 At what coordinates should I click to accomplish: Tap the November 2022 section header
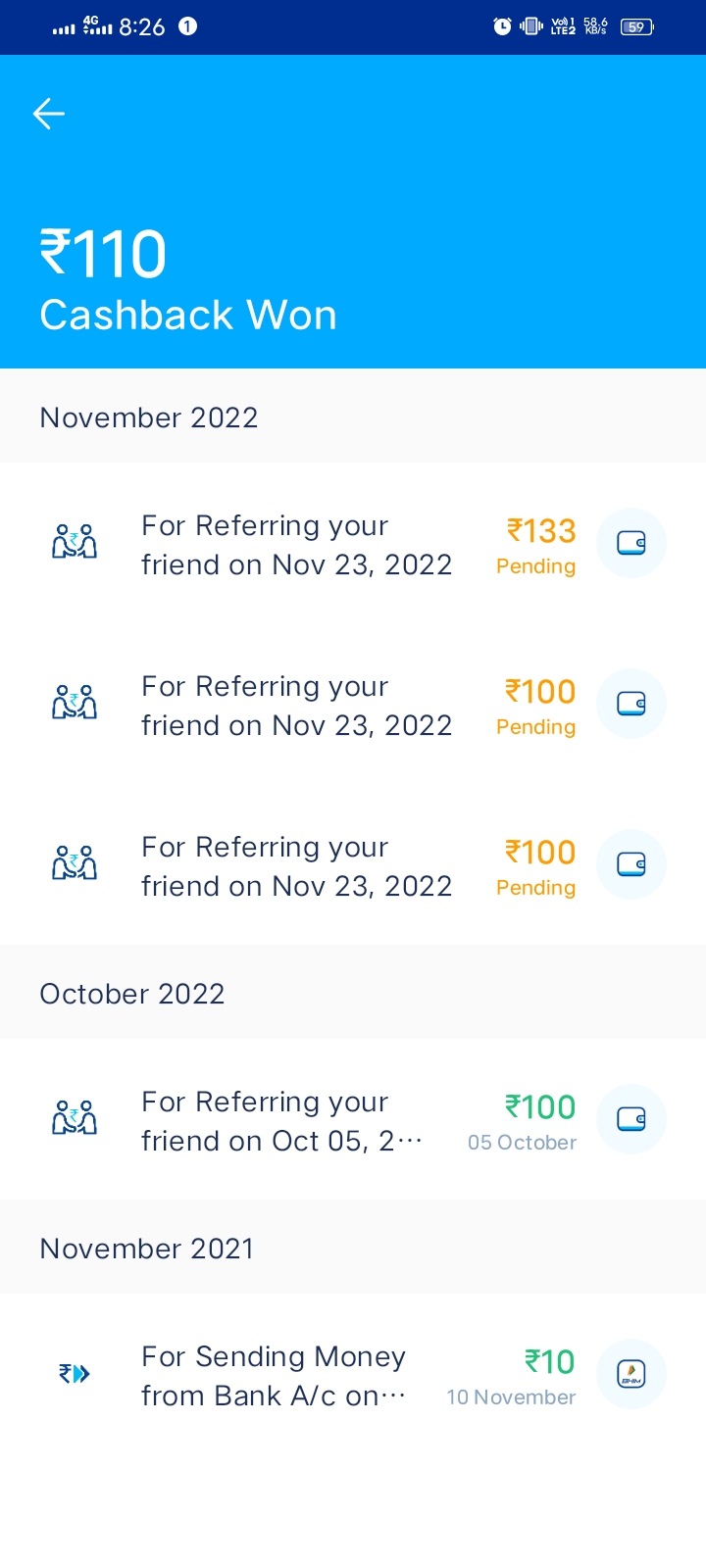point(149,417)
